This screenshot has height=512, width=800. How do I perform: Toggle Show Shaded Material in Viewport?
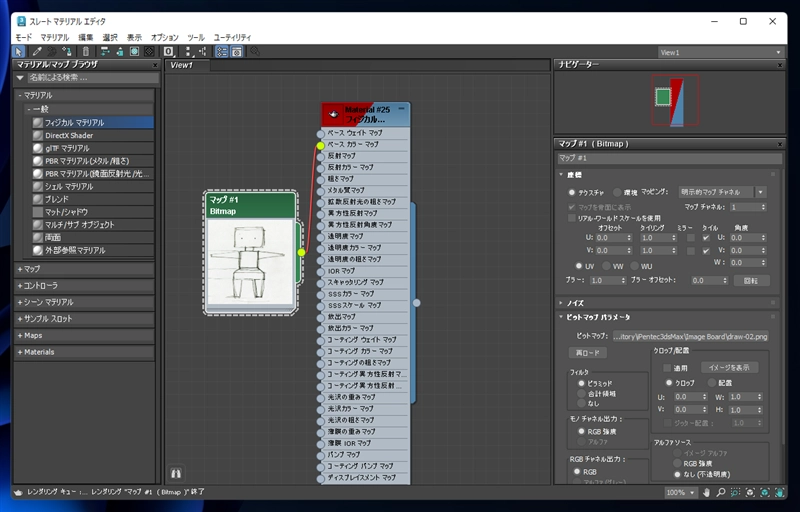point(134,52)
